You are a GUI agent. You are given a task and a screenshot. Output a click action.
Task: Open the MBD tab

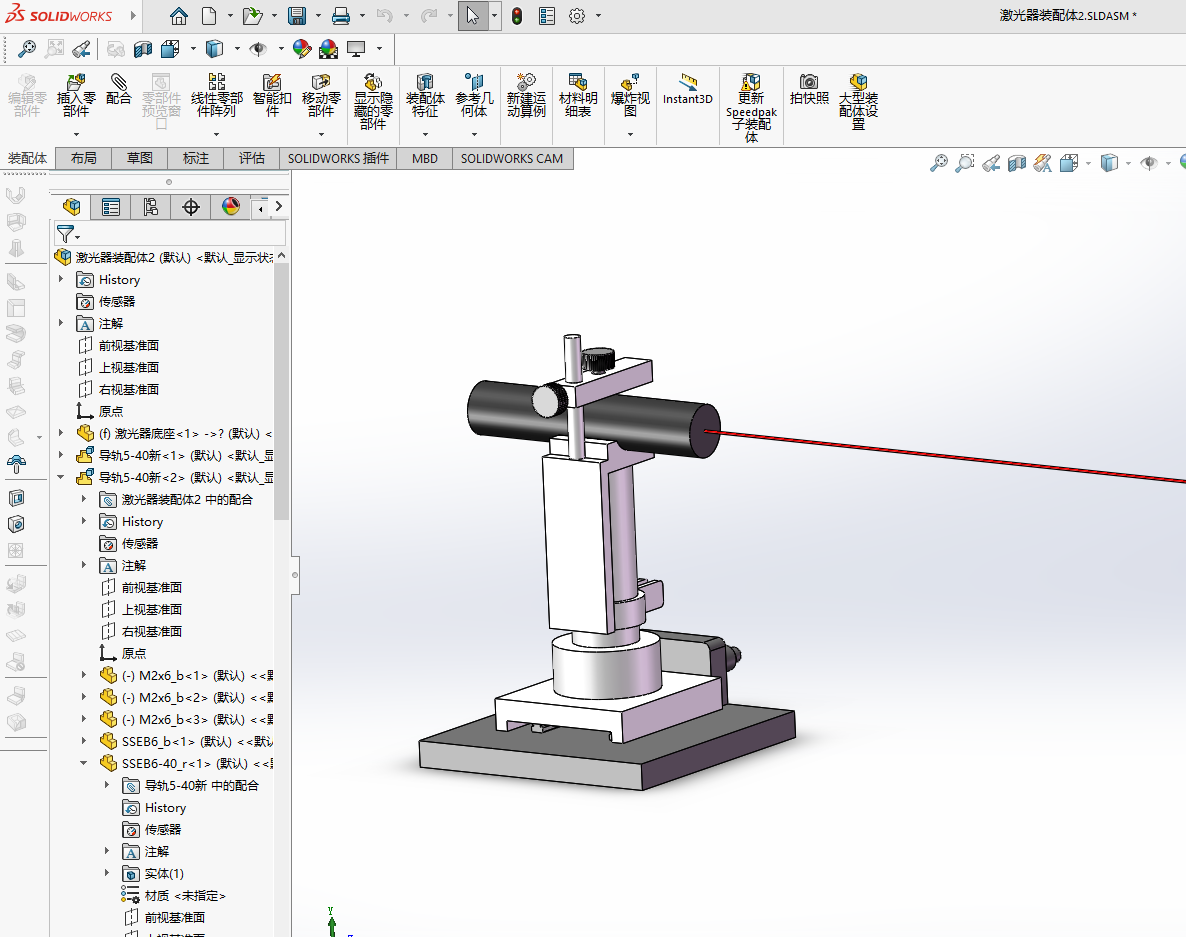(x=424, y=158)
